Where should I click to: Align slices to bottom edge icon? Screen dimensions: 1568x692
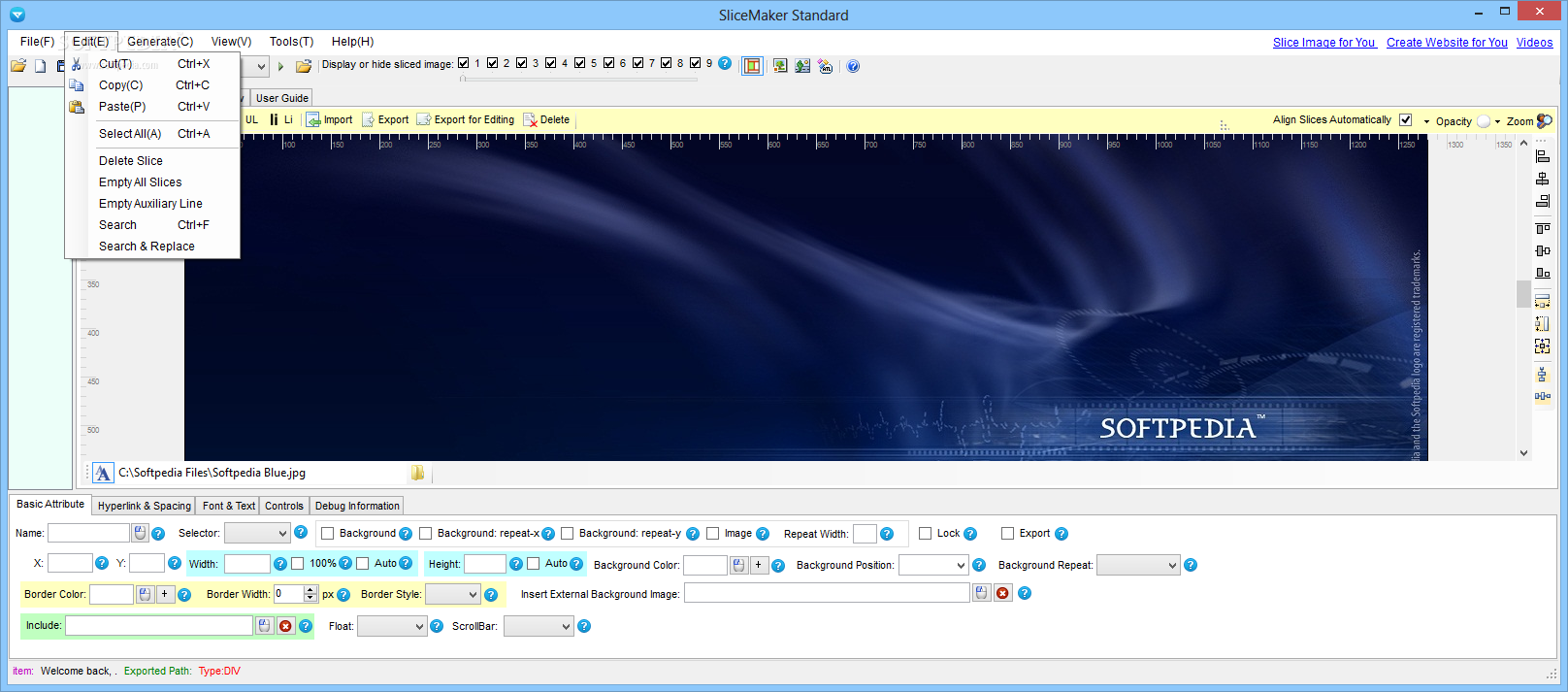click(1543, 273)
